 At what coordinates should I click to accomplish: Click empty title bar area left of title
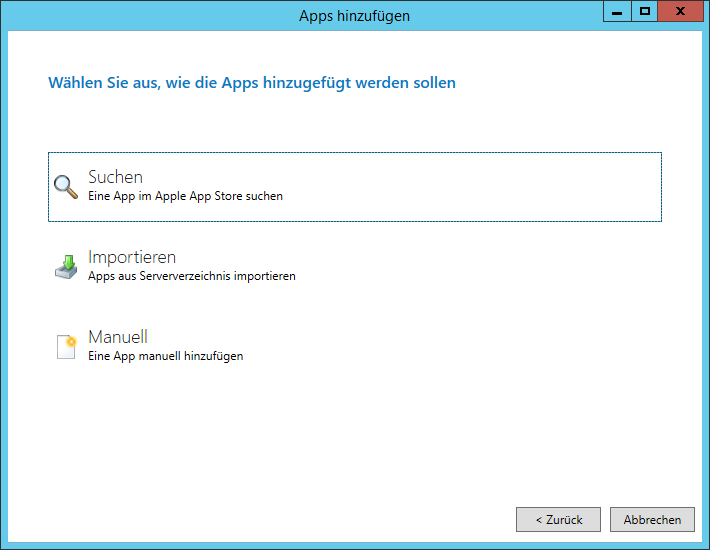tap(150, 16)
